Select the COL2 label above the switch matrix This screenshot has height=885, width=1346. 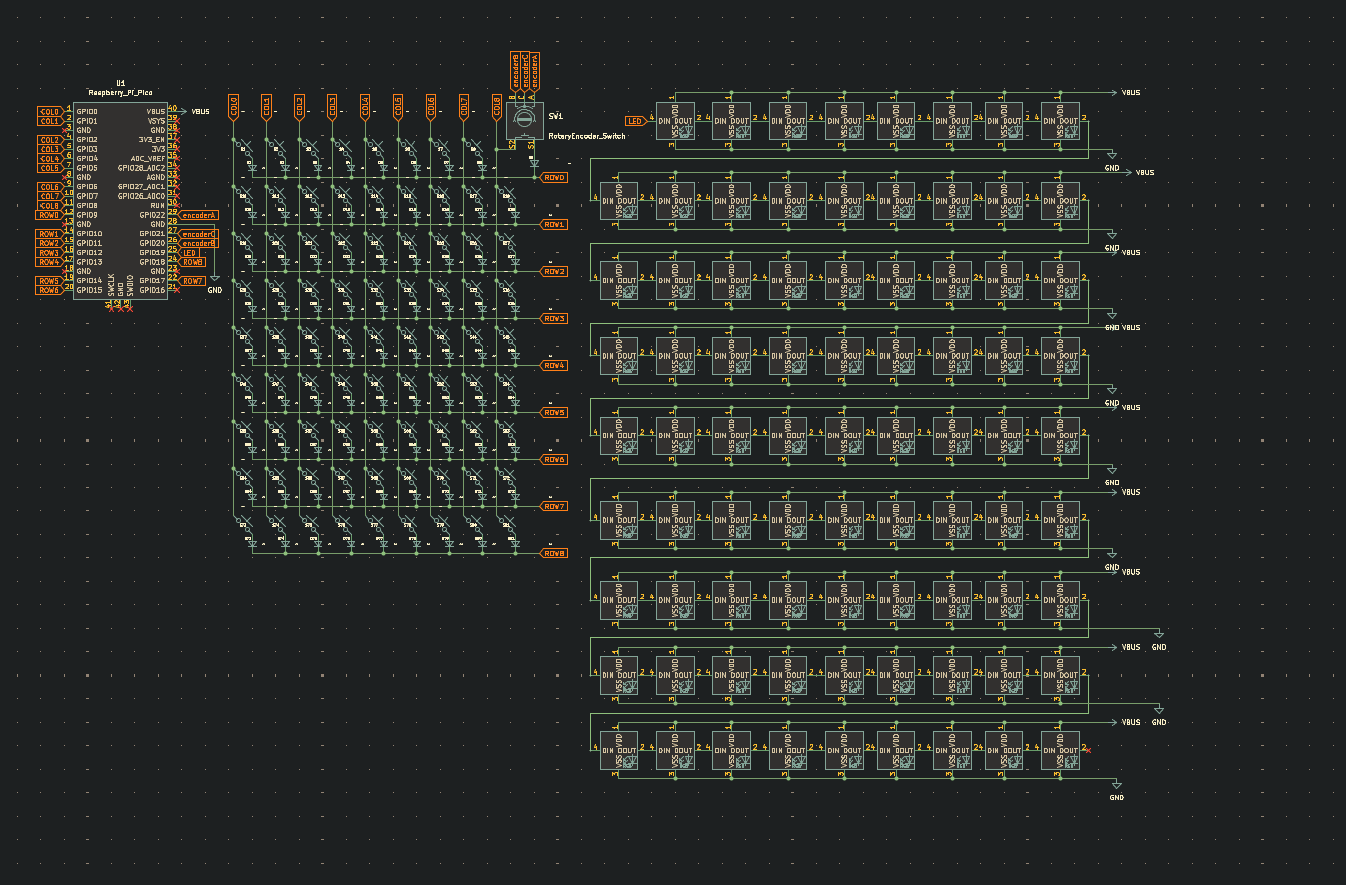(x=298, y=107)
